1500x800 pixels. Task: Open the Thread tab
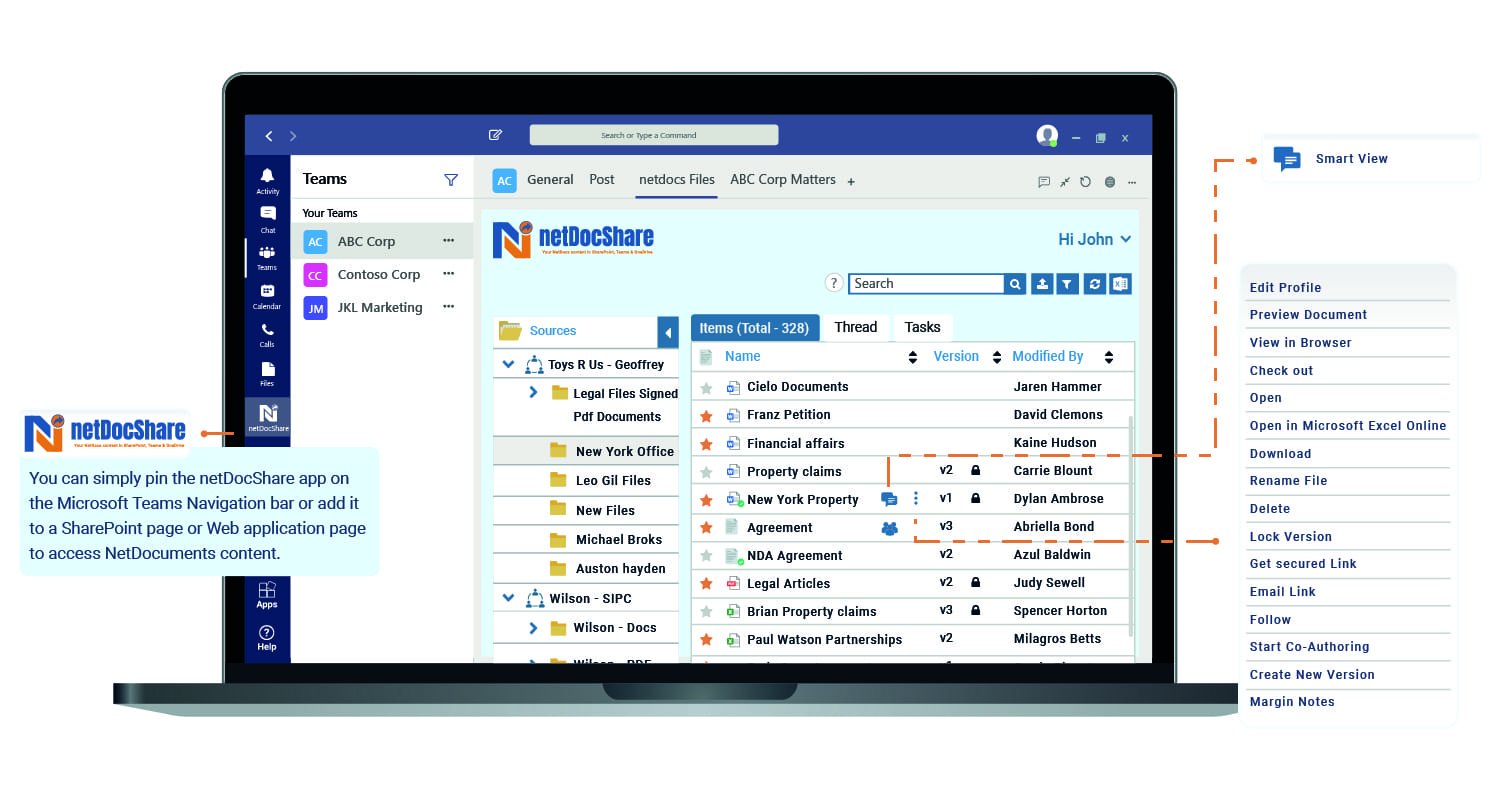tap(855, 327)
